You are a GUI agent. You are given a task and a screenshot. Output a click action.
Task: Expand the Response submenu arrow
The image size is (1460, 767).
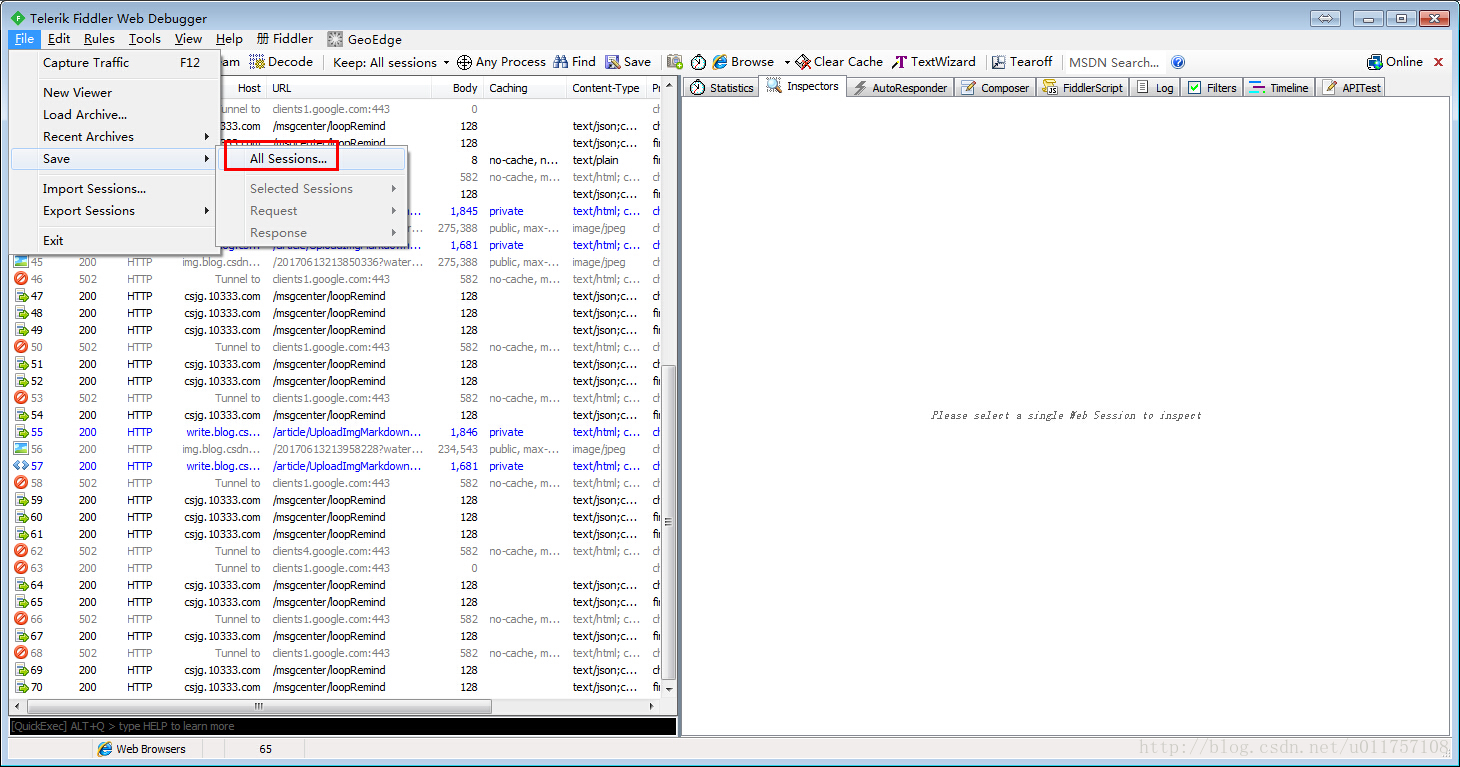pos(394,233)
